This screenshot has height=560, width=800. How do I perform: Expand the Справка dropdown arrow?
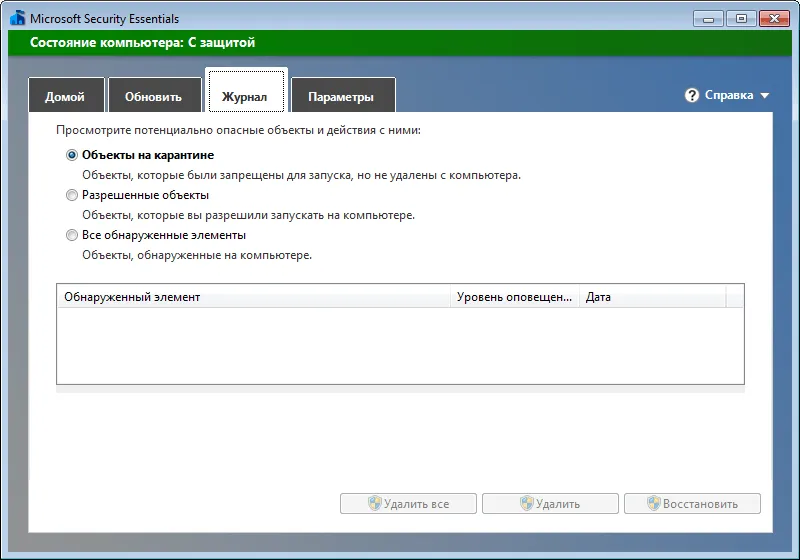(x=764, y=95)
